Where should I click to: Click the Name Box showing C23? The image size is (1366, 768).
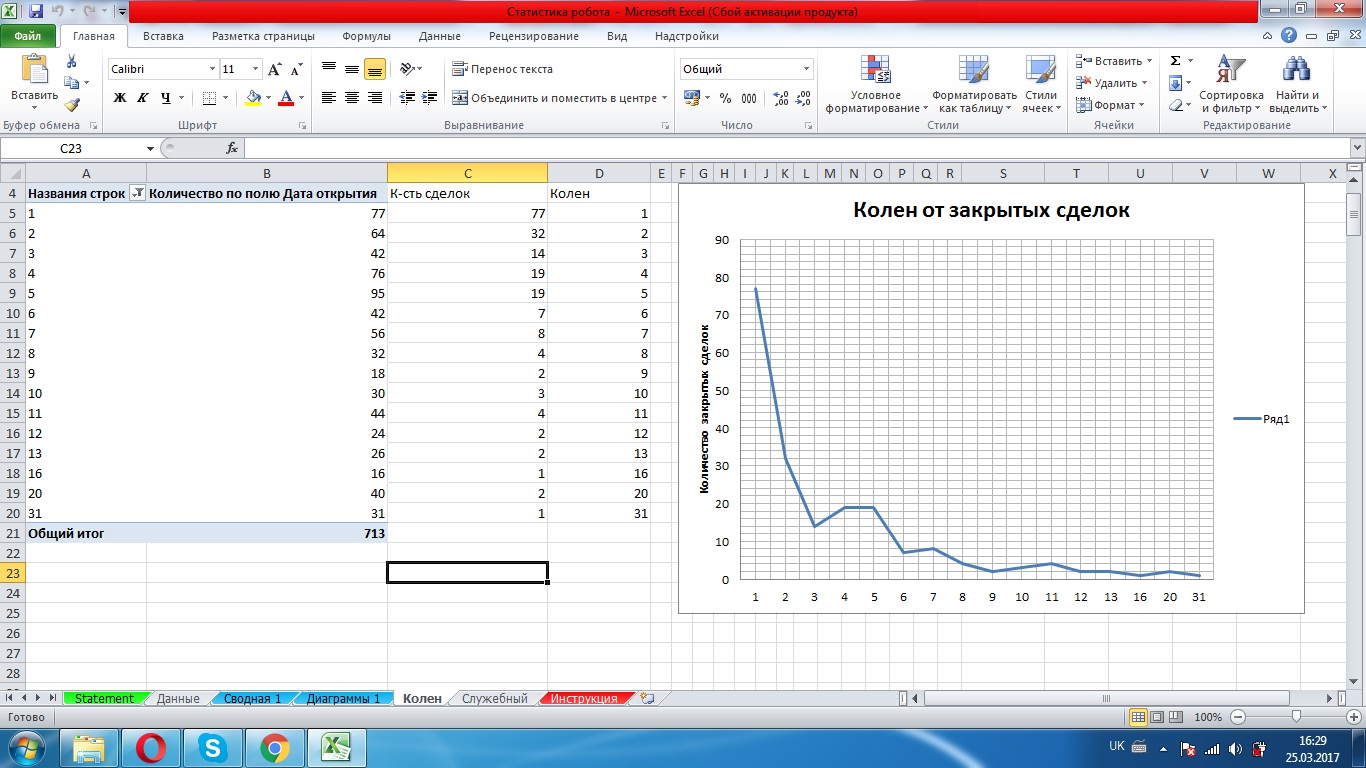click(x=70, y=148)
